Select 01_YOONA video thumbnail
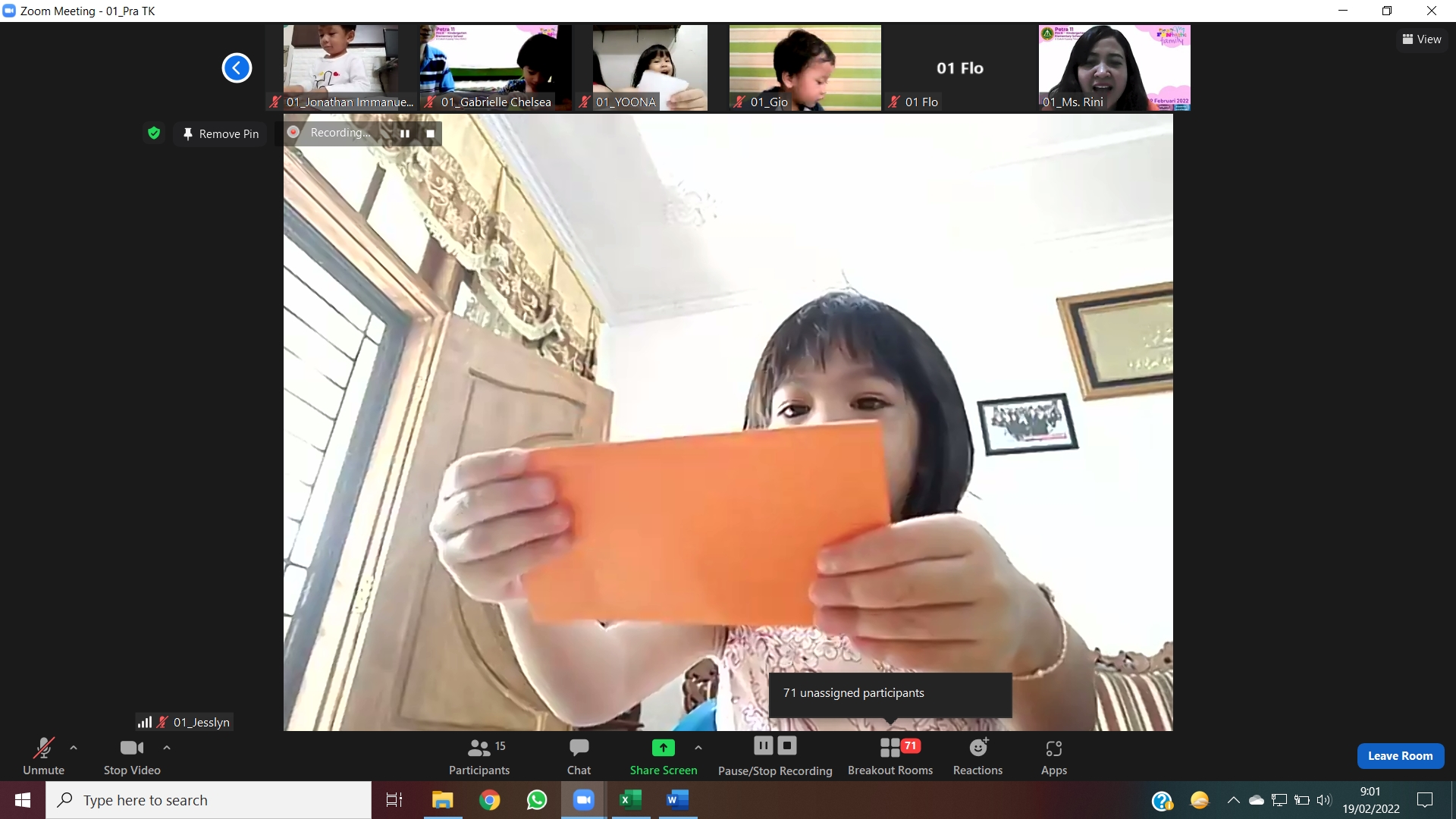Screen dimensions: 1456x819 [650, 67]
